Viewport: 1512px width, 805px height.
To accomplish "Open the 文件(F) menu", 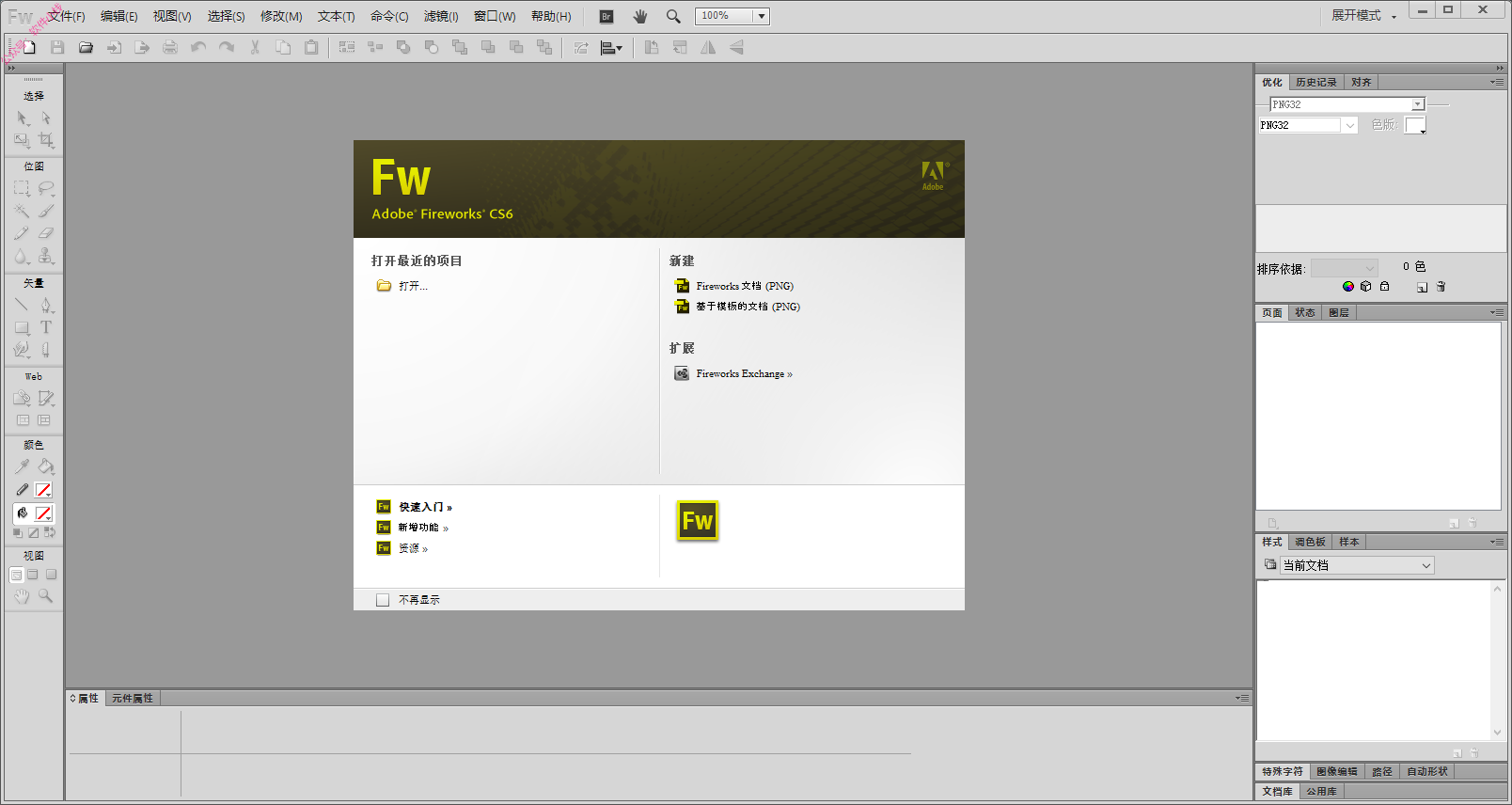I will 66,16.
